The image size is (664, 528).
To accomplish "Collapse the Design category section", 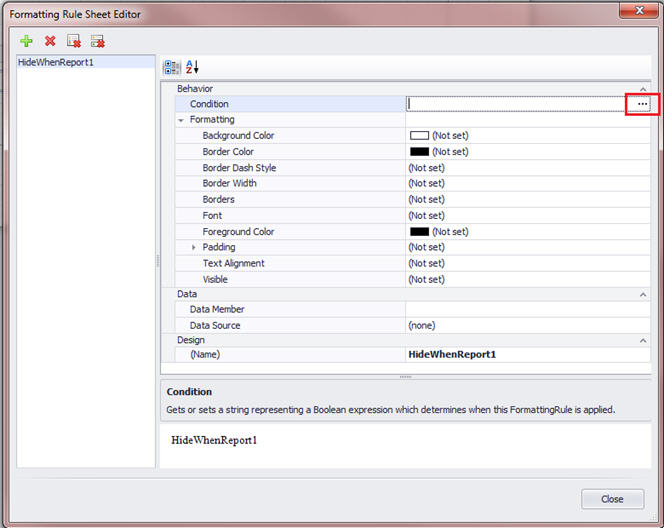I will (643, 340).
